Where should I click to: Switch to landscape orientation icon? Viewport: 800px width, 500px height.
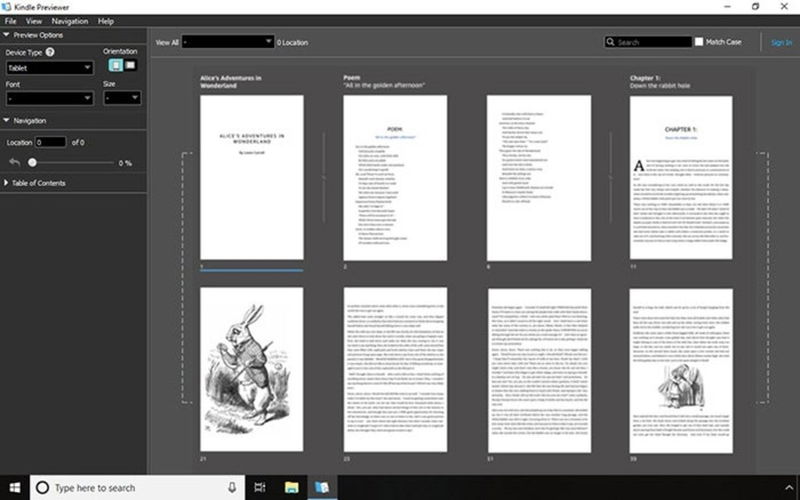click(x=130, y=65)
